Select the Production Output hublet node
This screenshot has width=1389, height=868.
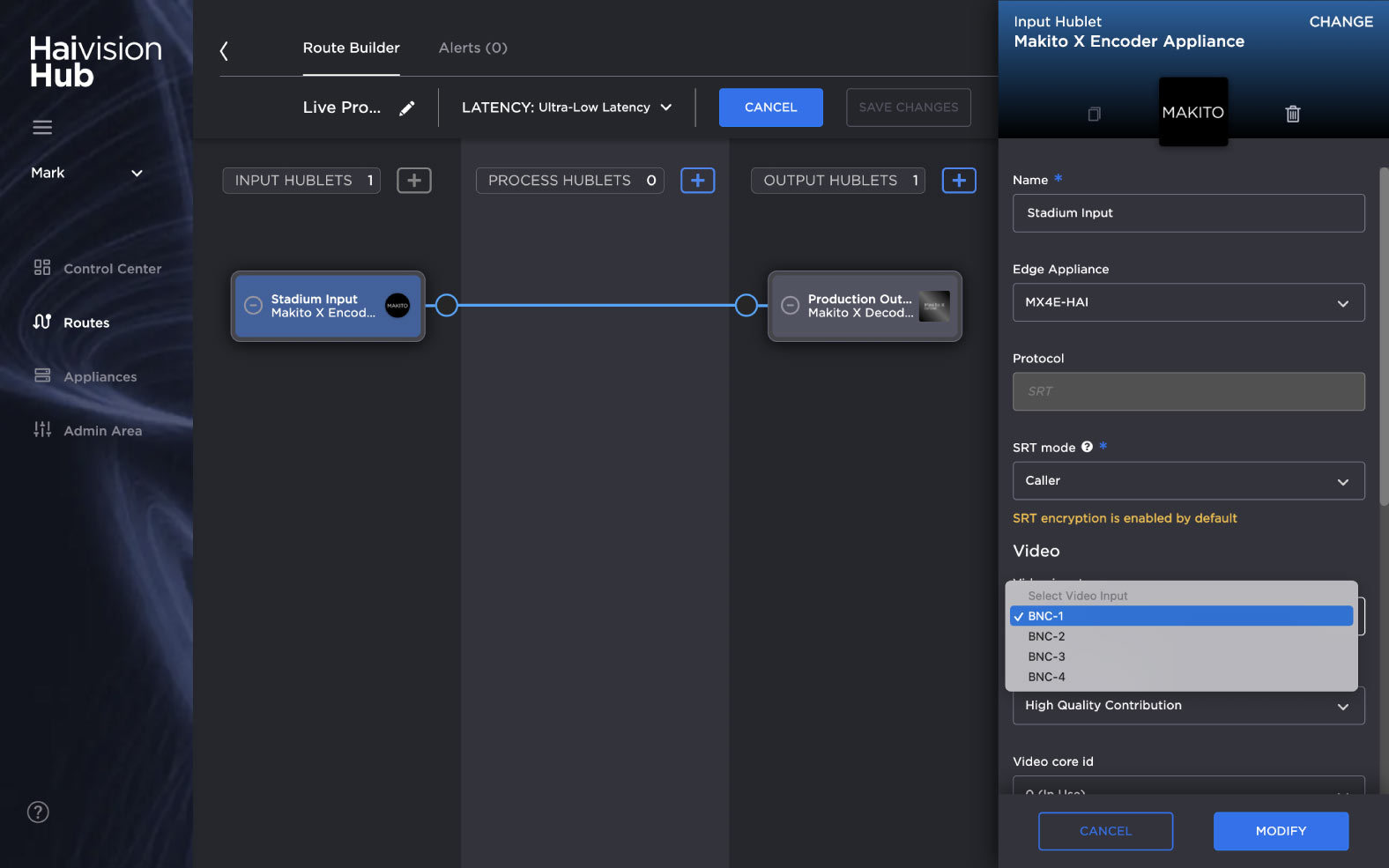click(865, 306)
